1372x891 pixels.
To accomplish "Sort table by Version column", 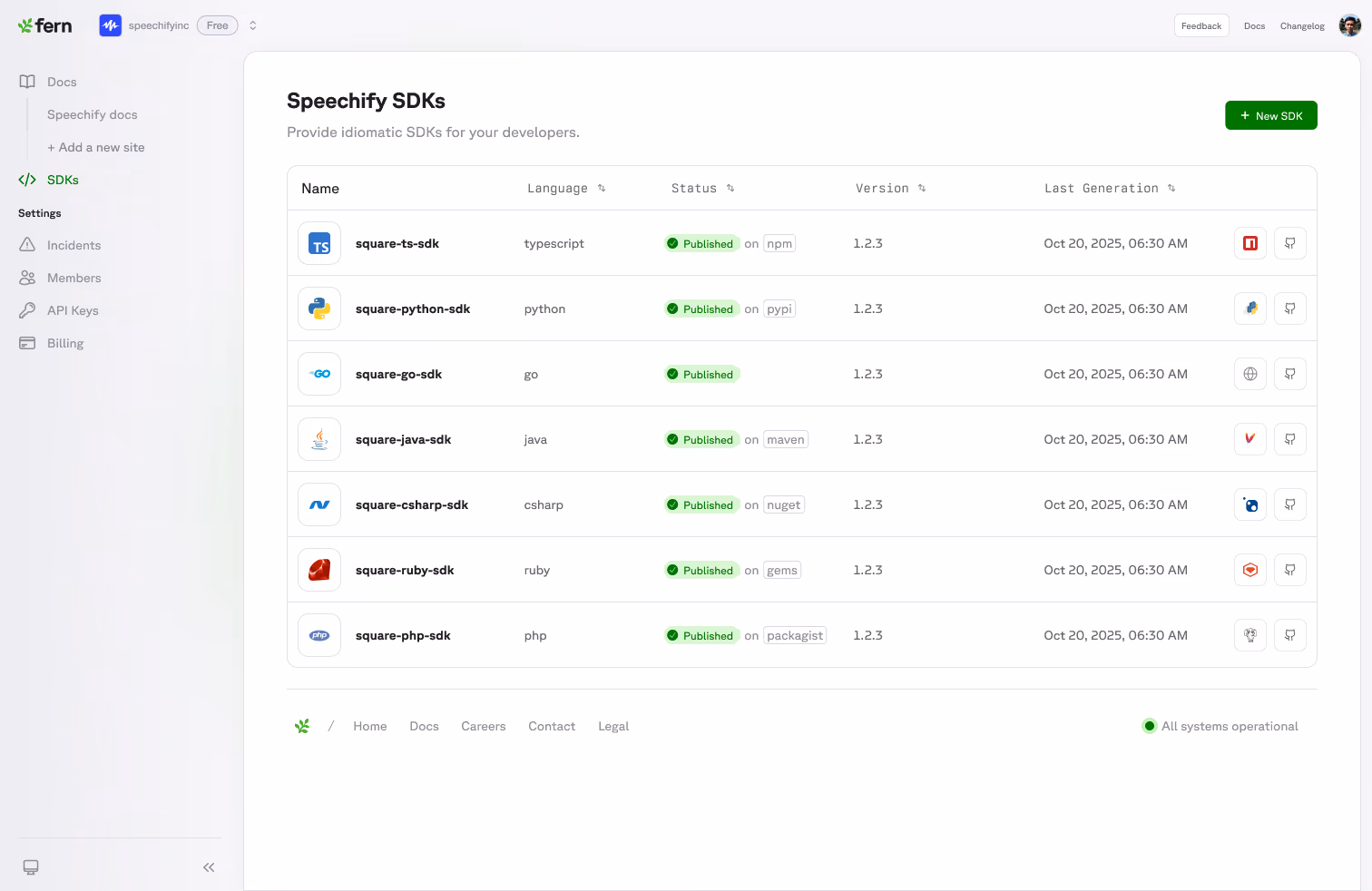I will [x=890, y=188].
